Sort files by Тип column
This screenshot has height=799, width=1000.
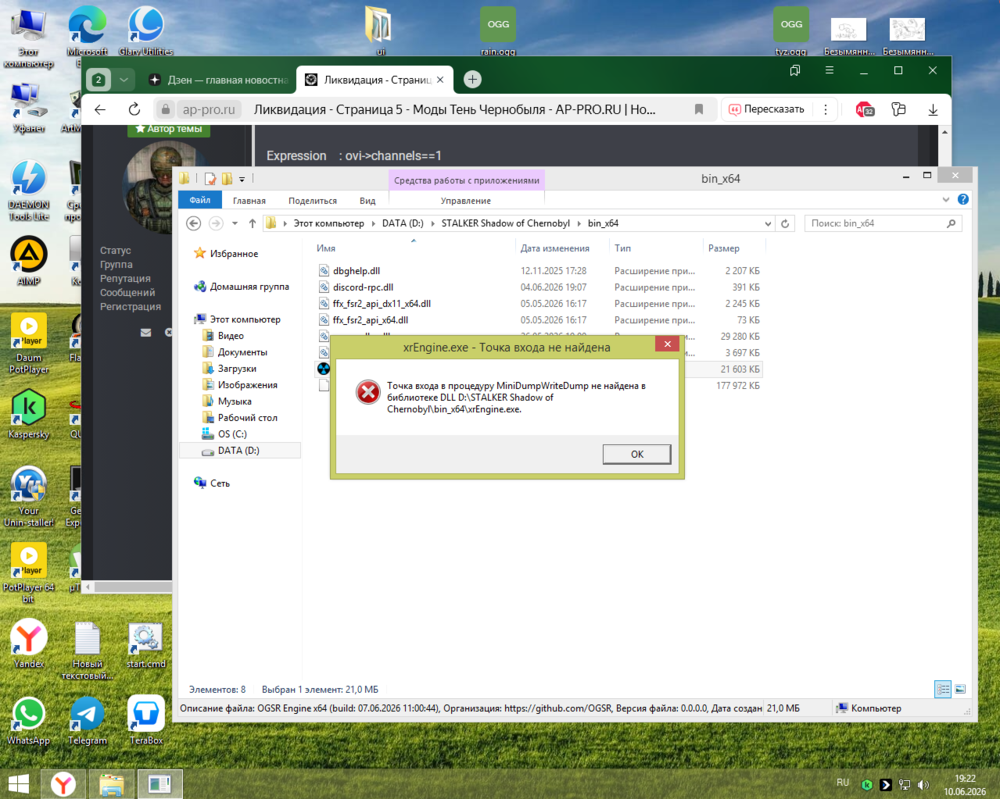click(622, 248)
